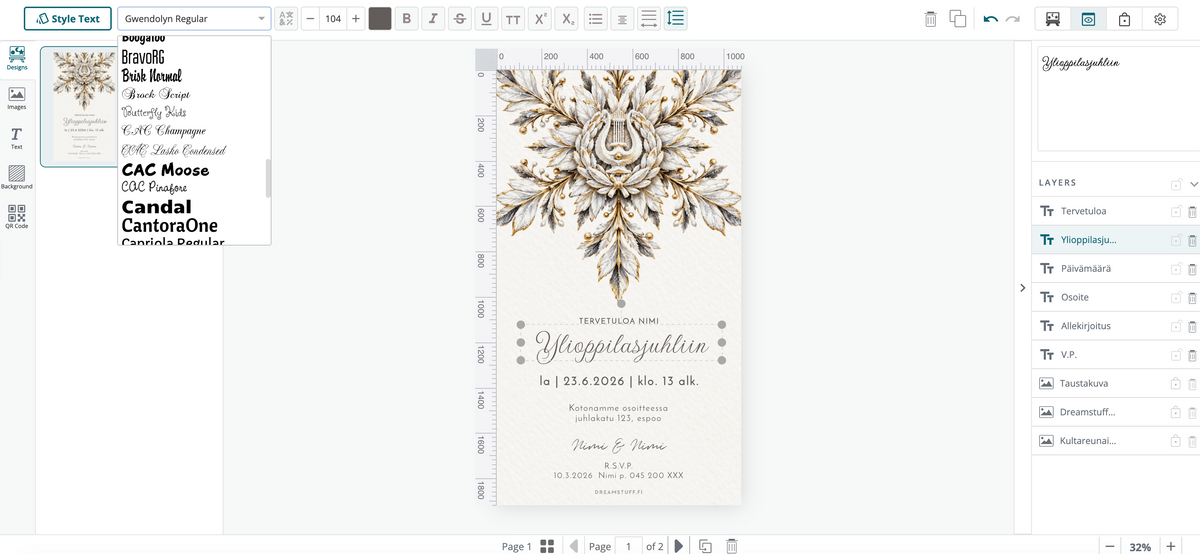Toggle bold formatting

[406, 19]
